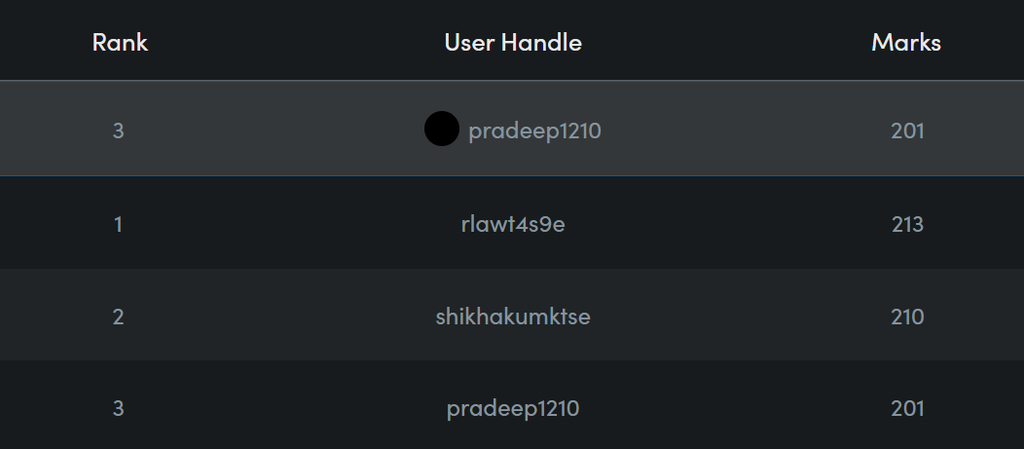Screen dimensions: 1024x449
Task: Sort by the Marks column header
Action: point(906,42)
